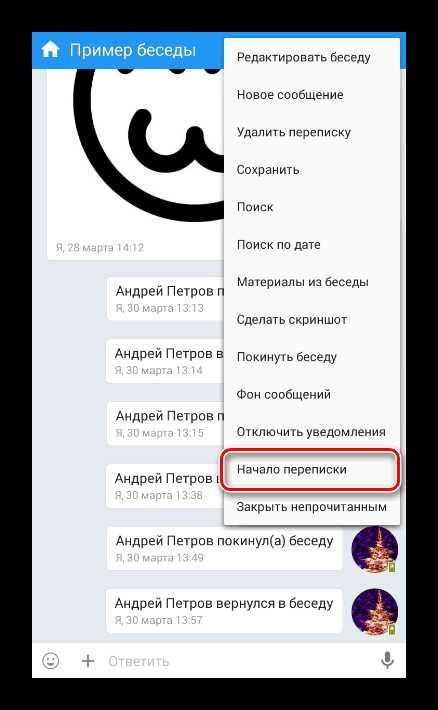Screen dimensions: 438x710
Task: Select 'Редактировать беседу' menu item
Action: coord(312,58)
